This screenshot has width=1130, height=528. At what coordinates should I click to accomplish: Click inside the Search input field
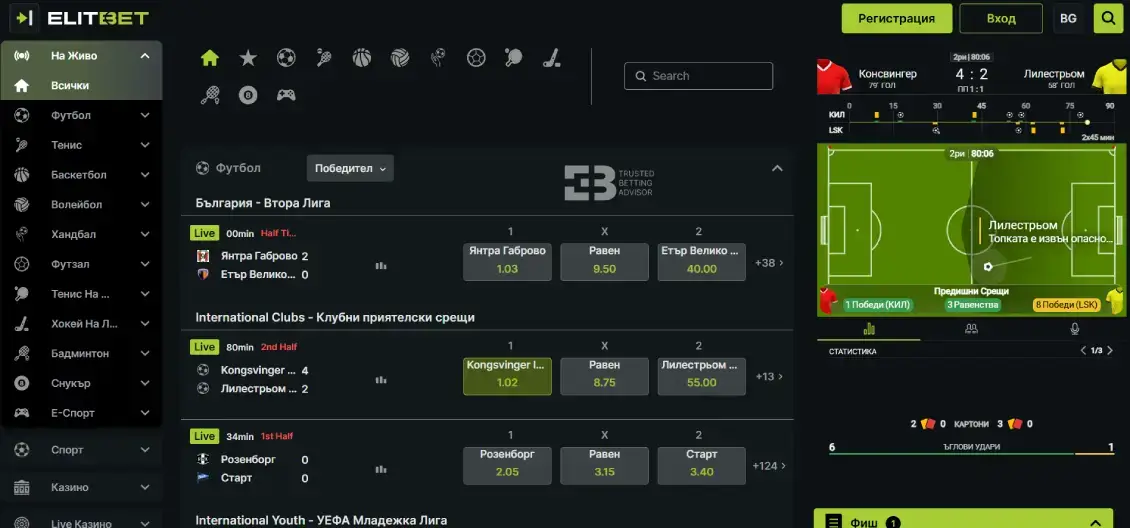point(698,76)
